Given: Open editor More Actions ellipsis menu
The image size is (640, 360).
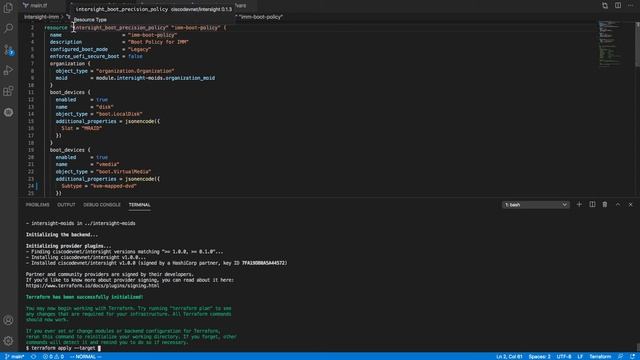Looking at the screenshot, I should [x=631, y=5].
